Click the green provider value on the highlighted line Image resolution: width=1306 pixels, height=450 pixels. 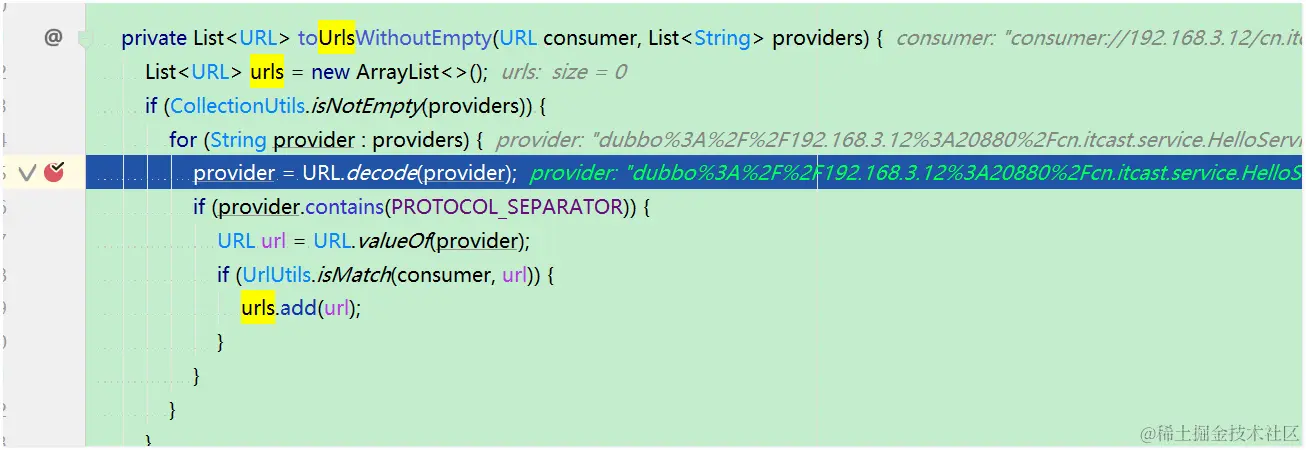[x=917, y=173]
